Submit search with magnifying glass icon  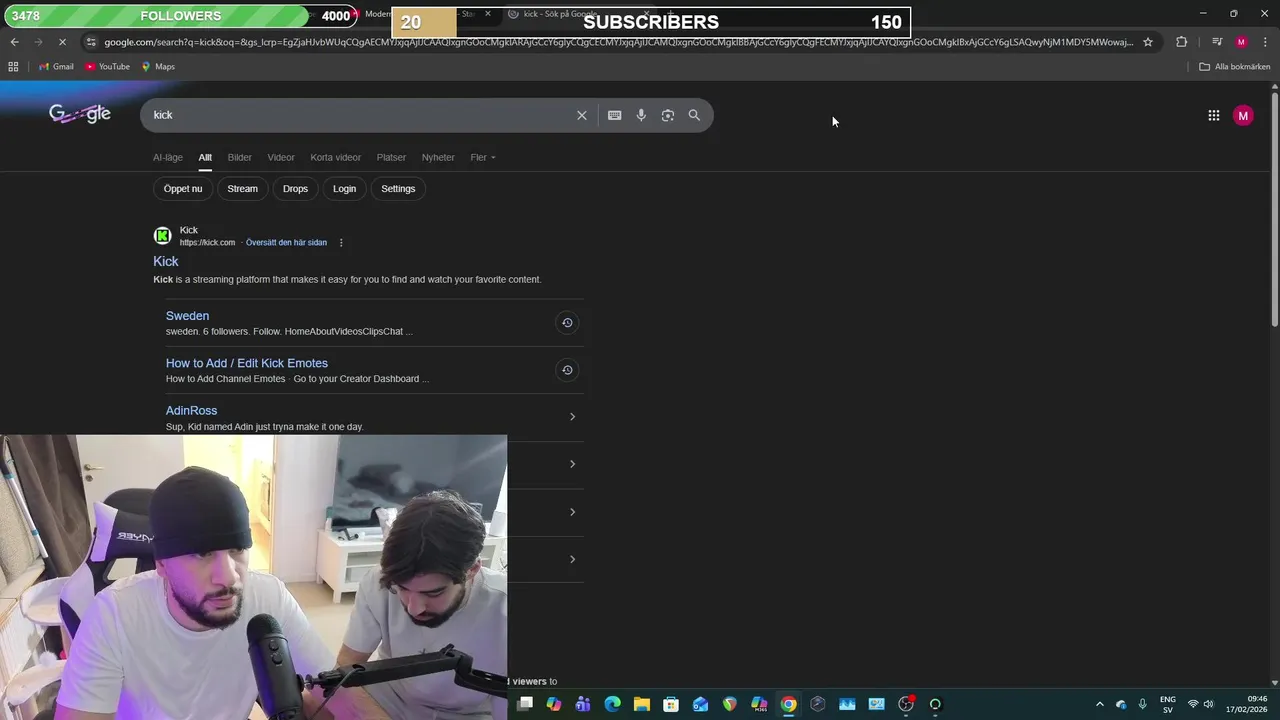point(694,115)
